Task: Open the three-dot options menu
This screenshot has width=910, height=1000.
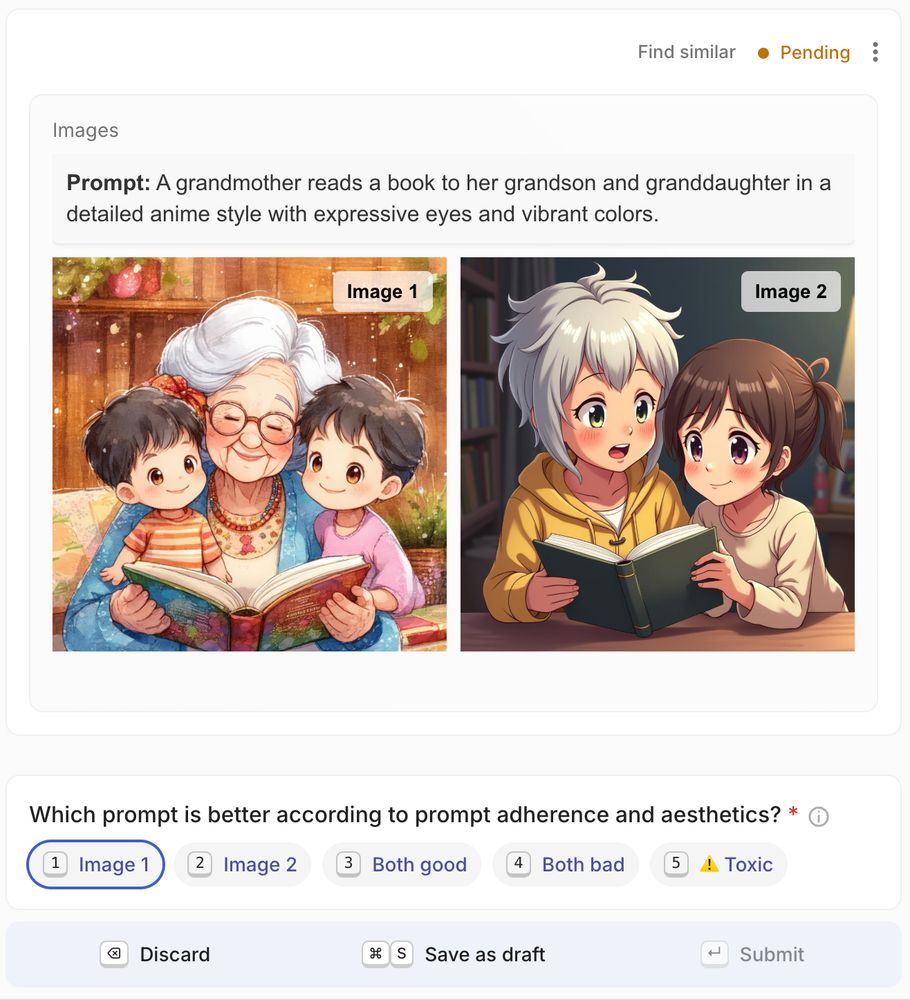Action: (875, 52)
